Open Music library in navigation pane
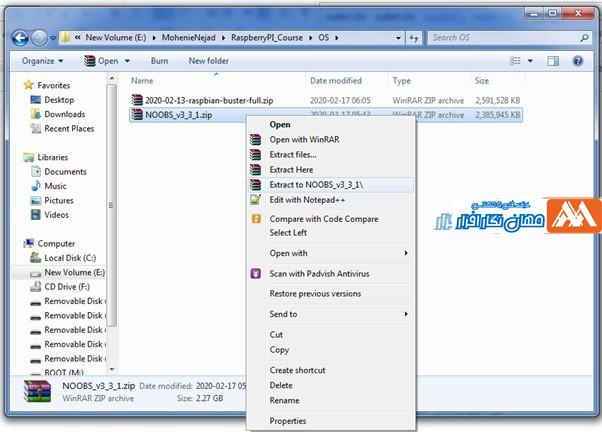This screenshot has height=432, width=602. 55,186
